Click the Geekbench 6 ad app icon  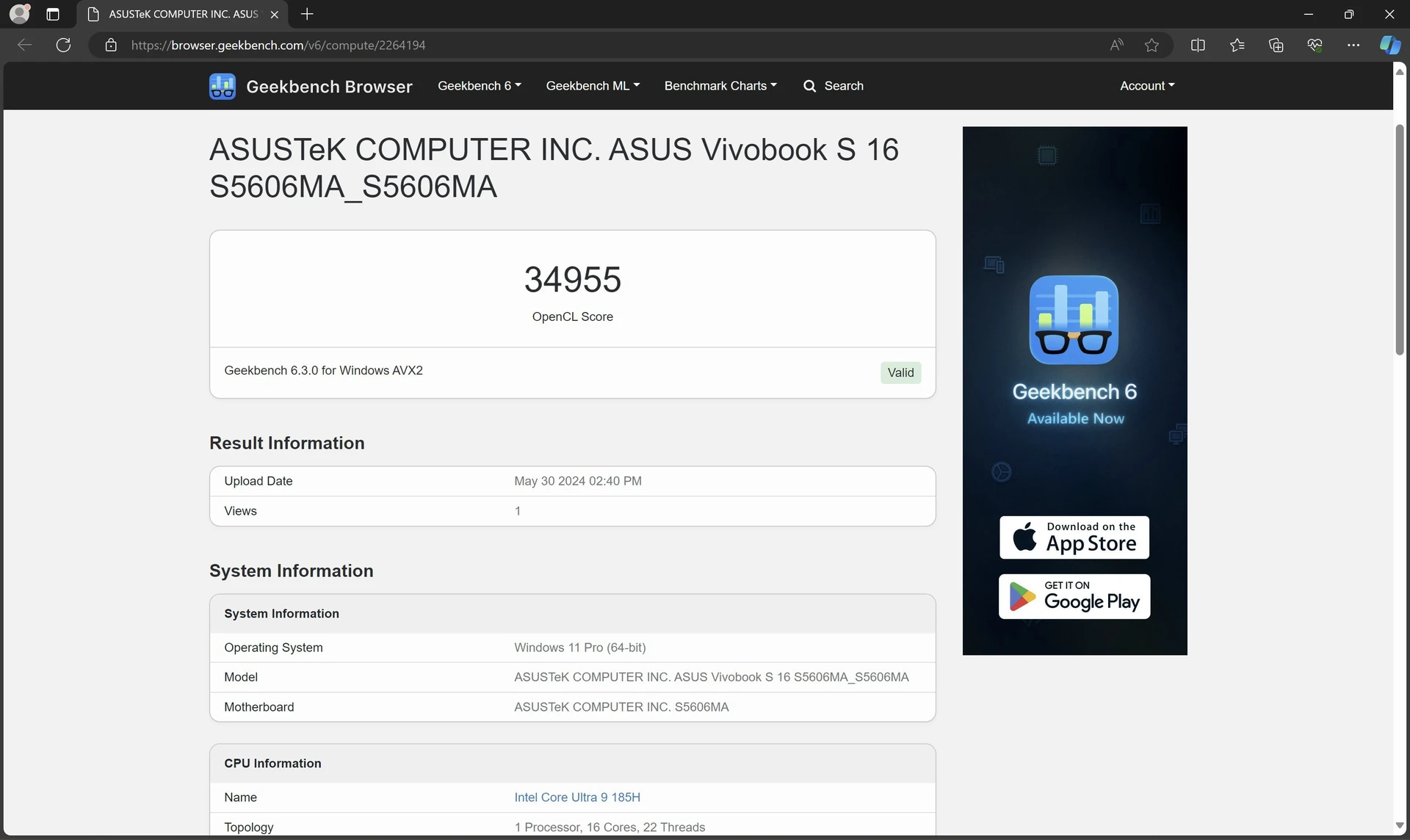point(1074,319)
